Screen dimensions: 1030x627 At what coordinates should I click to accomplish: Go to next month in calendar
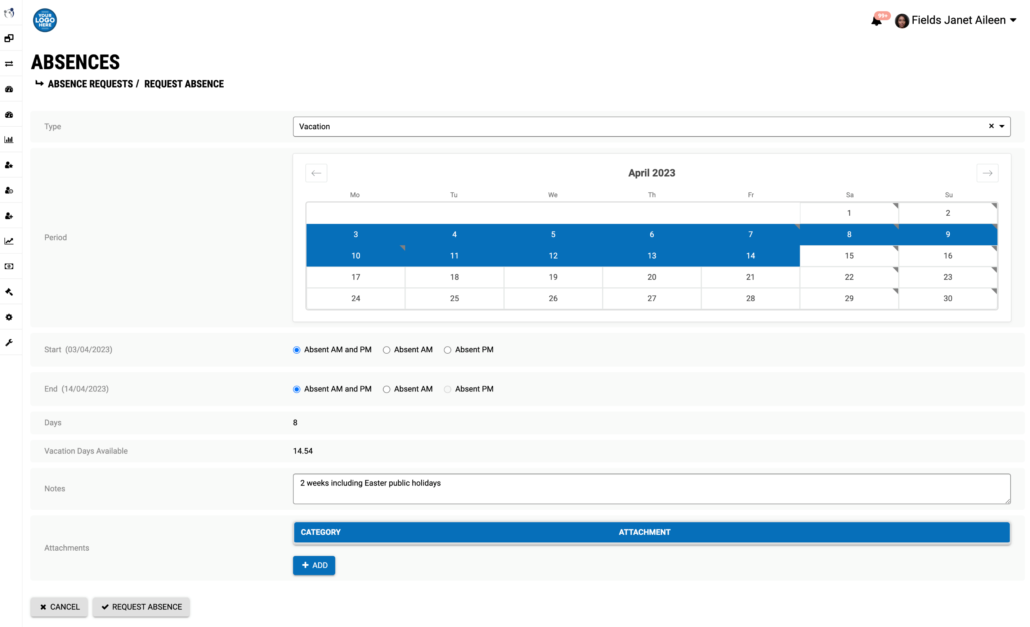(x=987, y=173)
